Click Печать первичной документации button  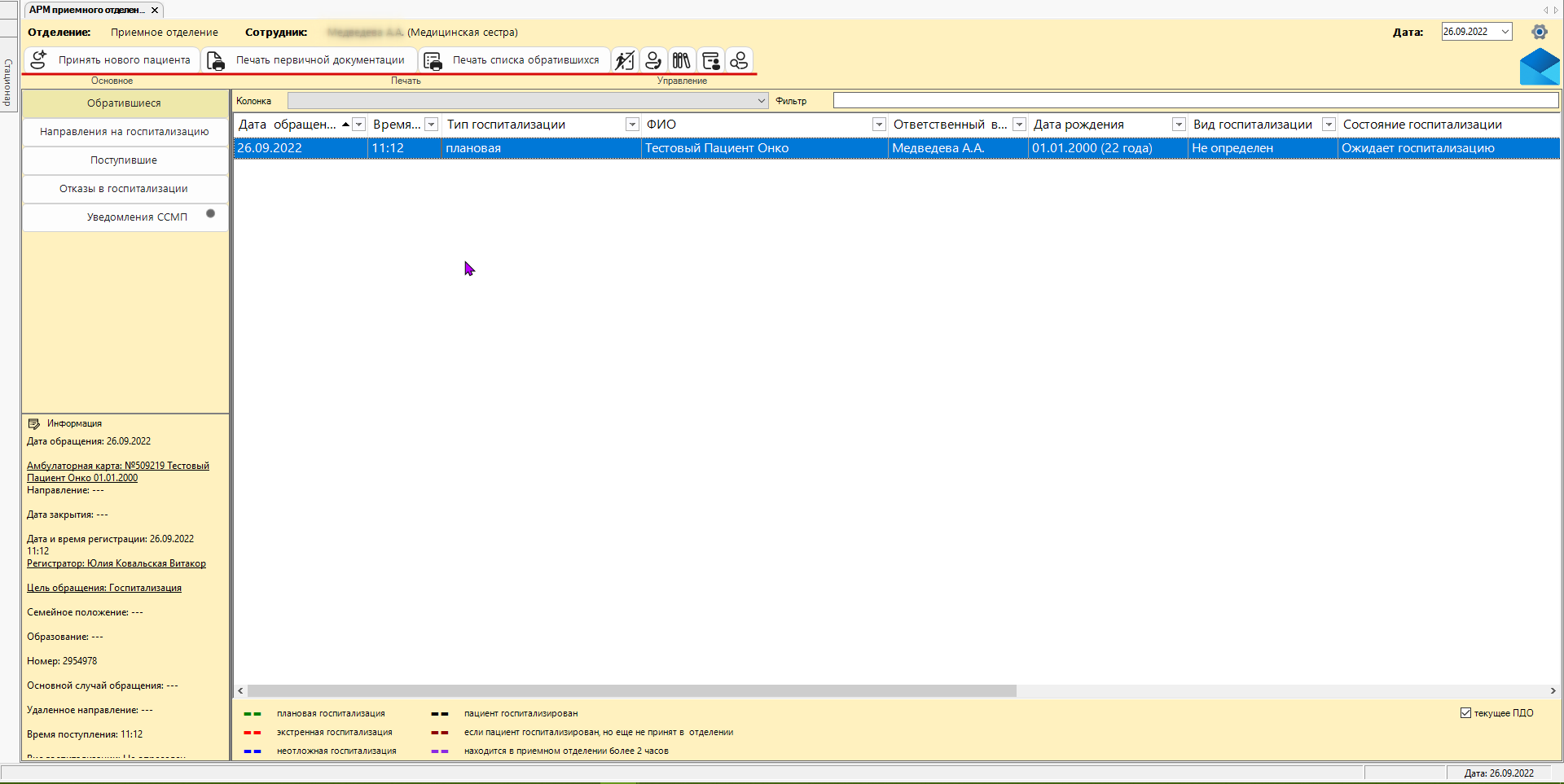(x=309, y=60)
